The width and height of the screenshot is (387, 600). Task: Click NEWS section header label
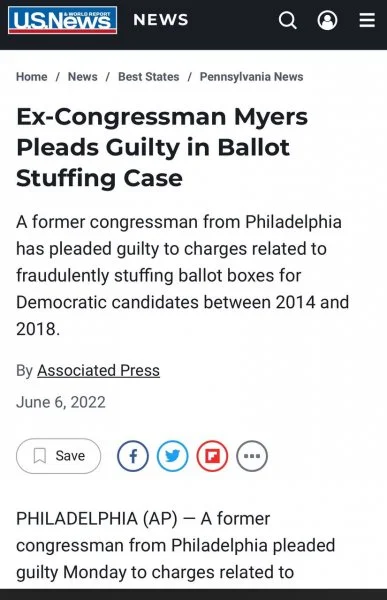coord(161,20)
